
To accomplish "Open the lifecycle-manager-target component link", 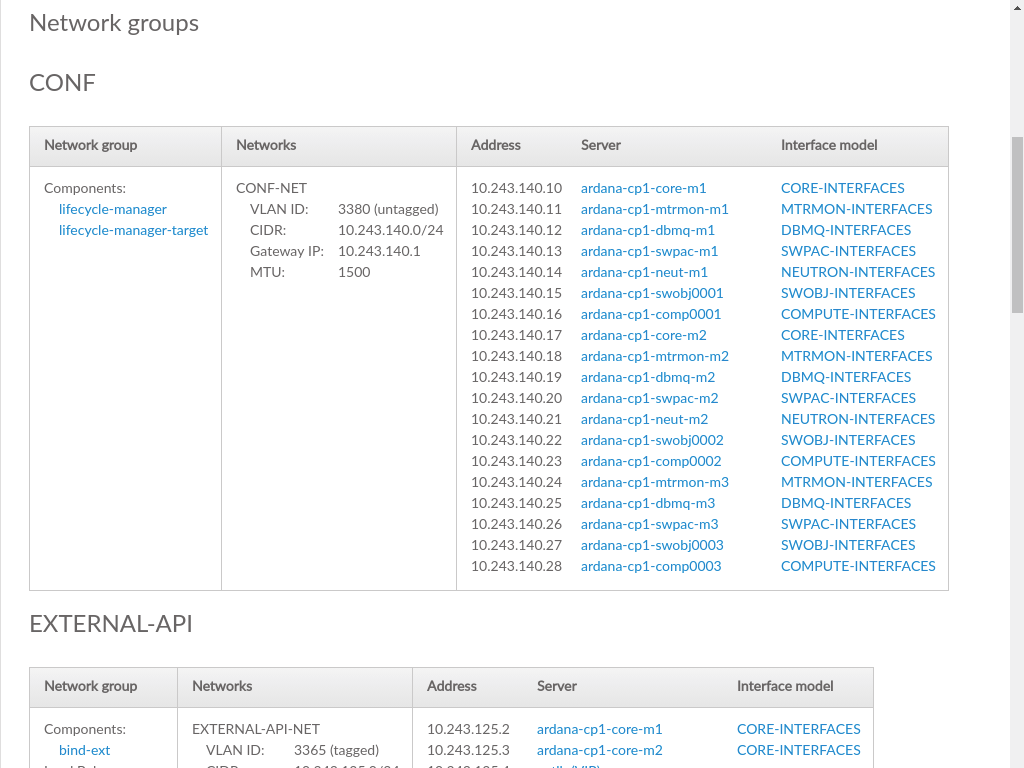I will (x=133, y=230).
